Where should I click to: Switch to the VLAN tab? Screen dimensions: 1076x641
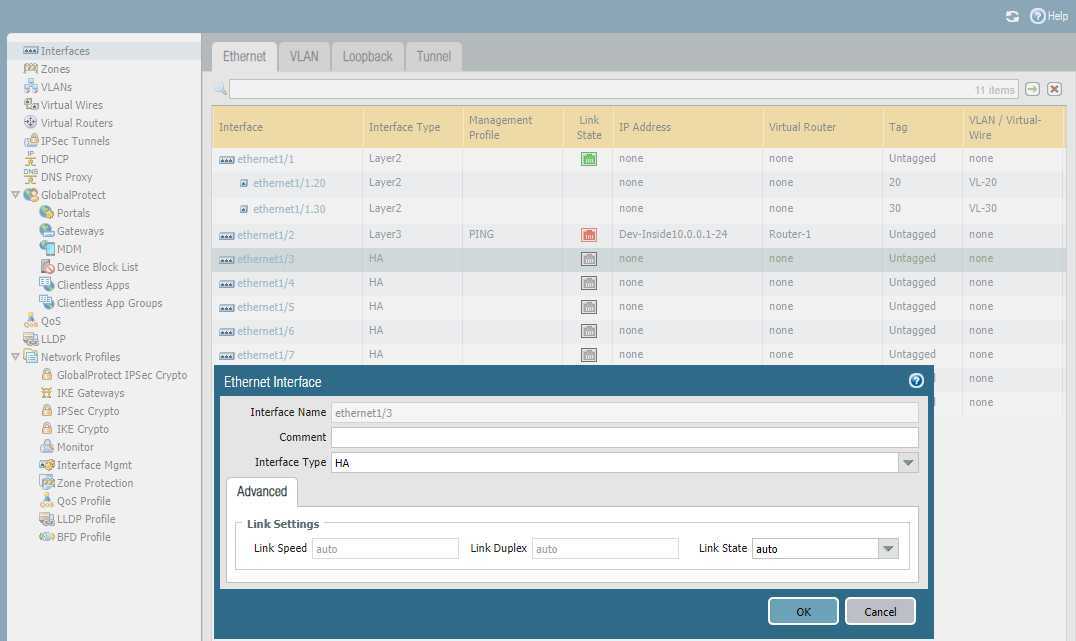coord(304,57)
